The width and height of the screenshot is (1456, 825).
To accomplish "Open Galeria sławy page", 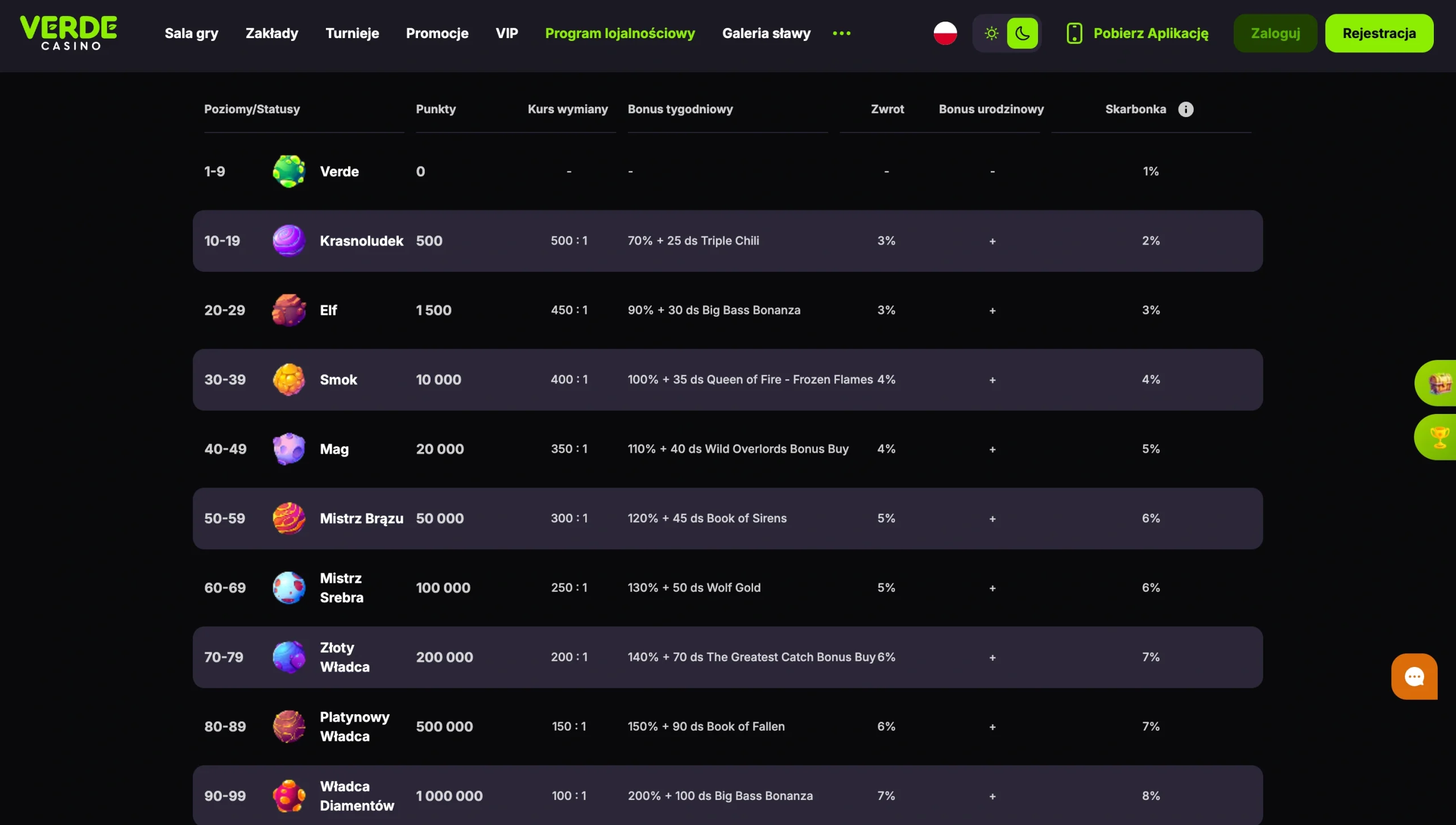I will (767, 34).
